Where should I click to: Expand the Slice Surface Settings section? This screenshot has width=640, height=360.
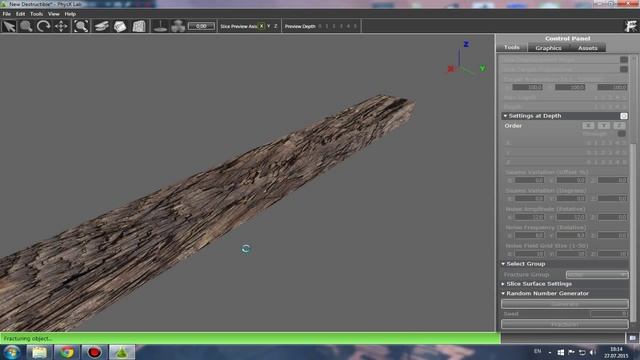point(503,284)
